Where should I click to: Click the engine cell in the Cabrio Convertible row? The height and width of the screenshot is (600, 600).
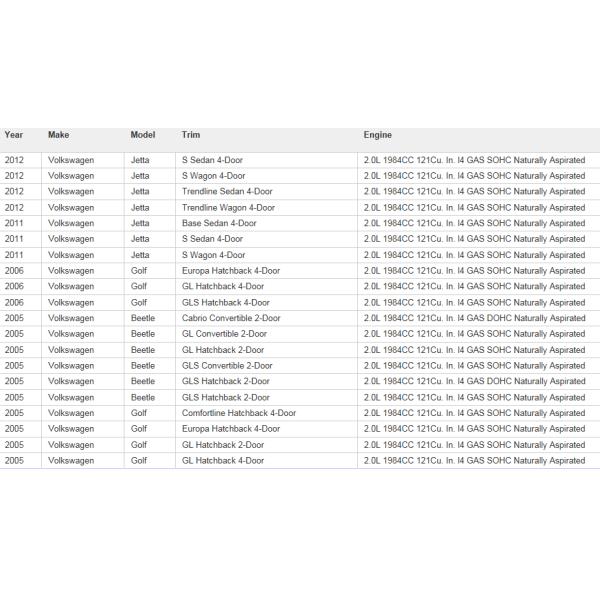474,318
